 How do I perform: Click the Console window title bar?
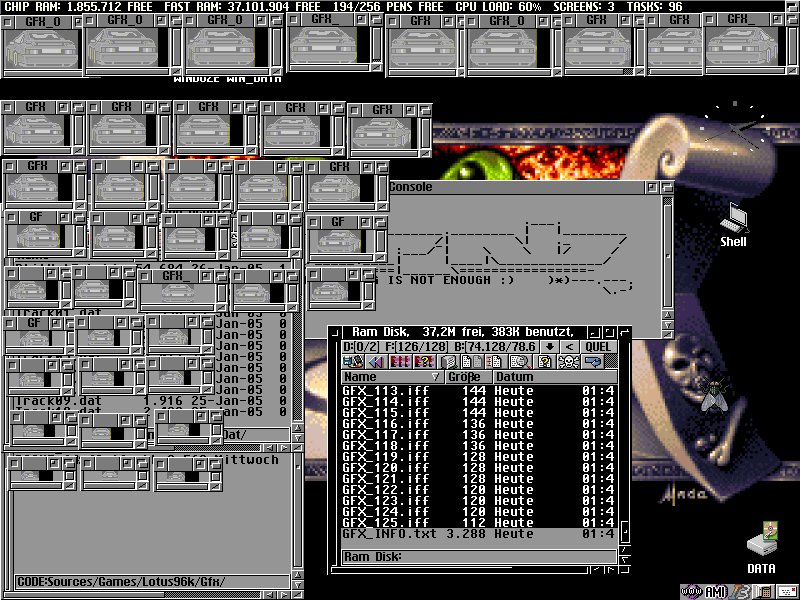pos(516,187)
